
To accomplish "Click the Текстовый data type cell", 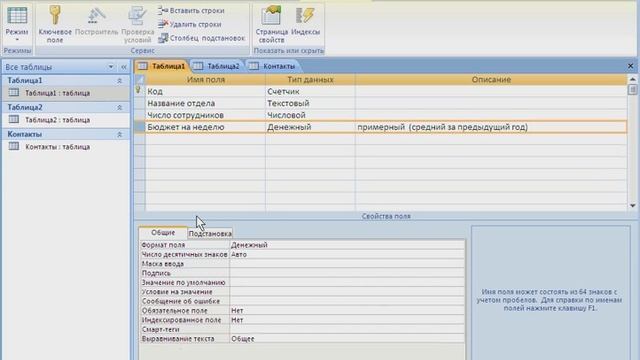I will click(x=310, y=103).
